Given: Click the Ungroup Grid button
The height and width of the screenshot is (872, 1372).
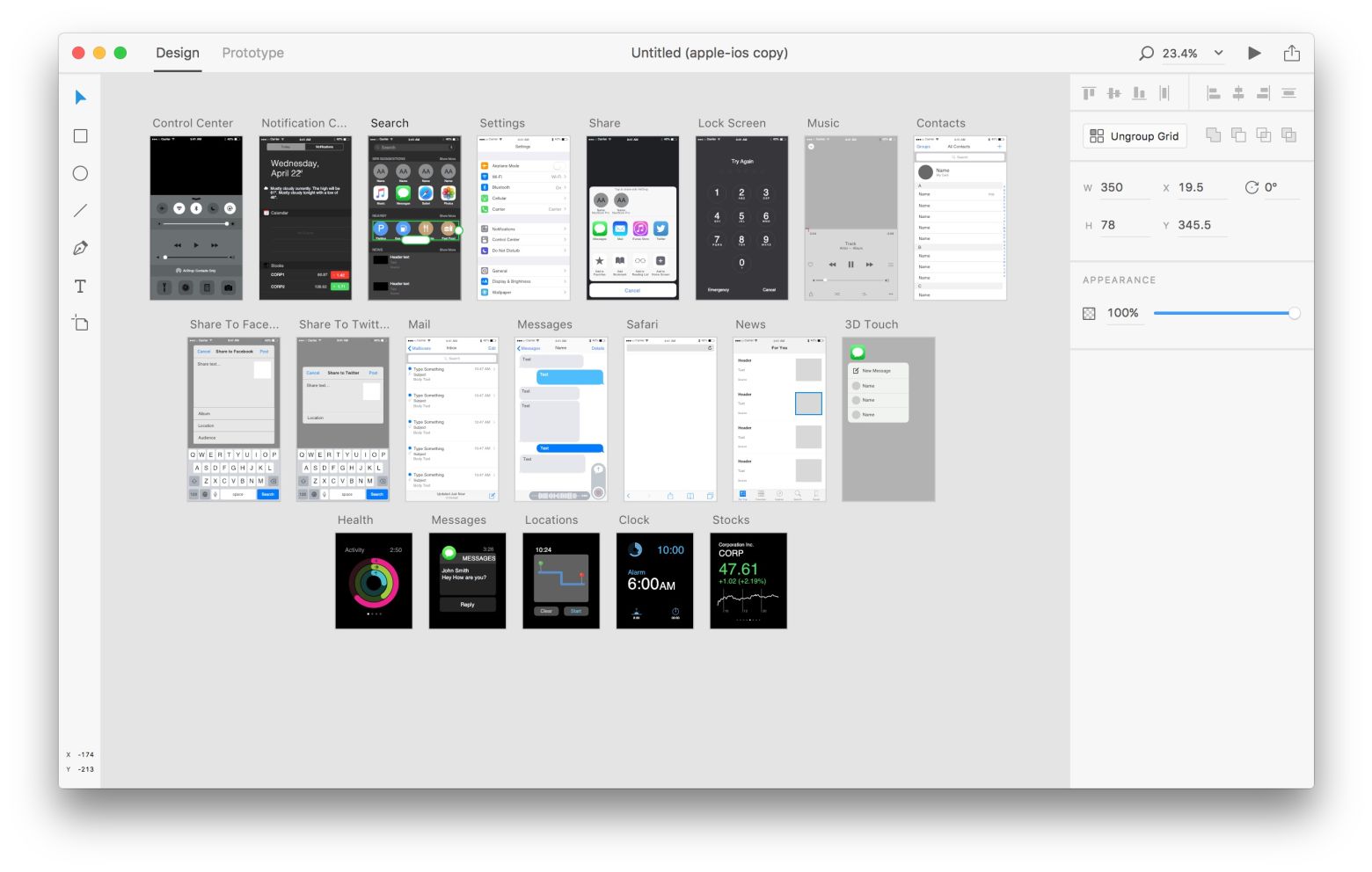Looking at the screenshot, I should click(1134, 136).
